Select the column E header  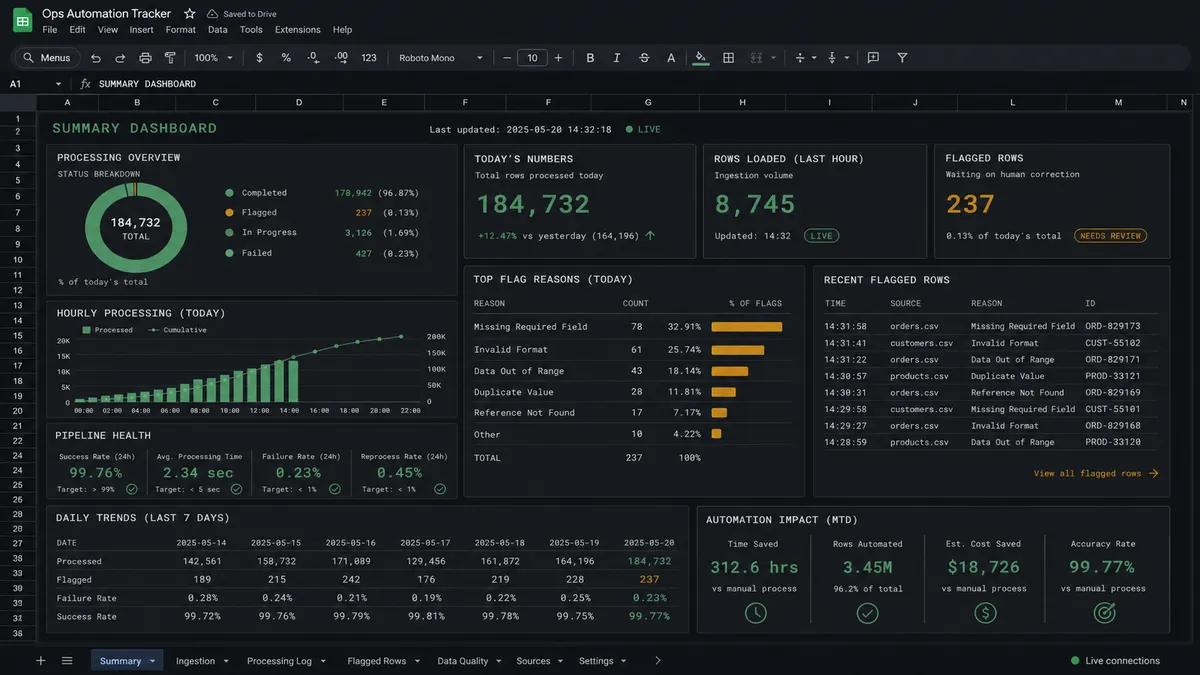tap(384, 102)
